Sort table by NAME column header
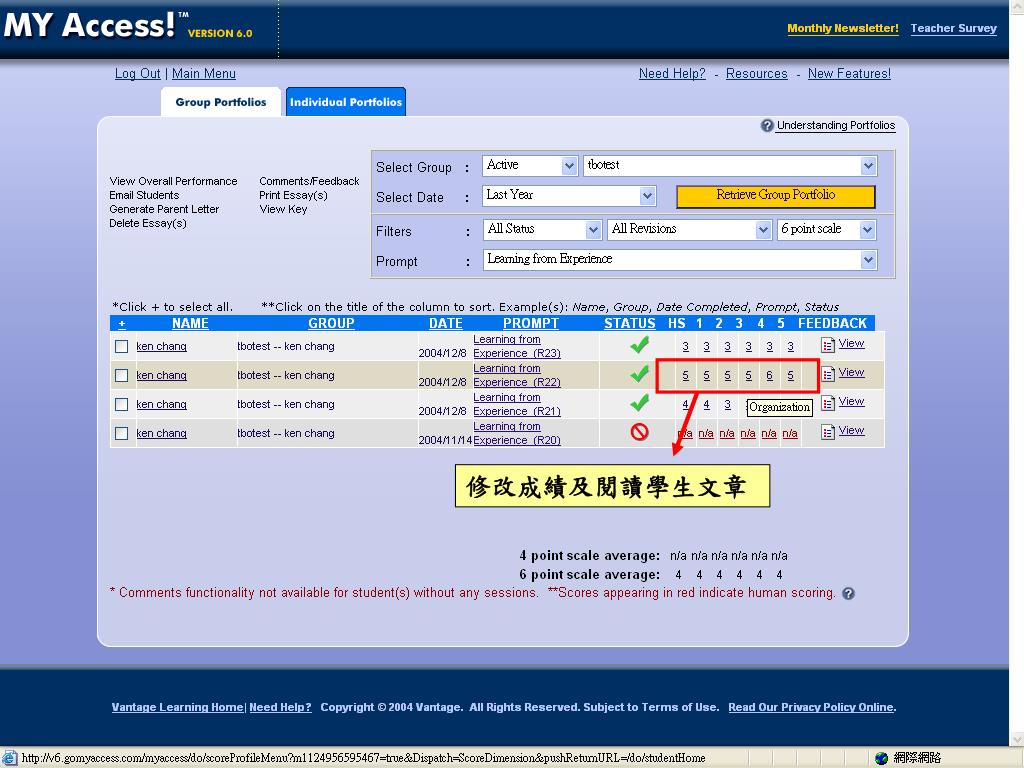This screenshot has width=1024, height=768. (x=190, y=323)
